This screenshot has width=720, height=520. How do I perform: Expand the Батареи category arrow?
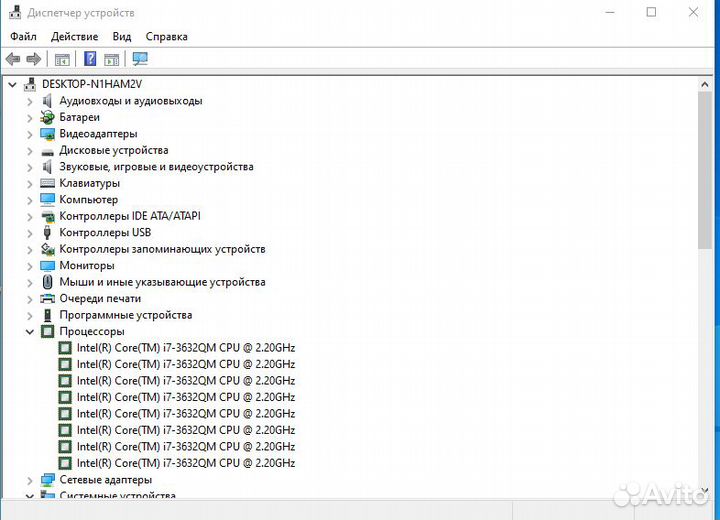[30, 118]
